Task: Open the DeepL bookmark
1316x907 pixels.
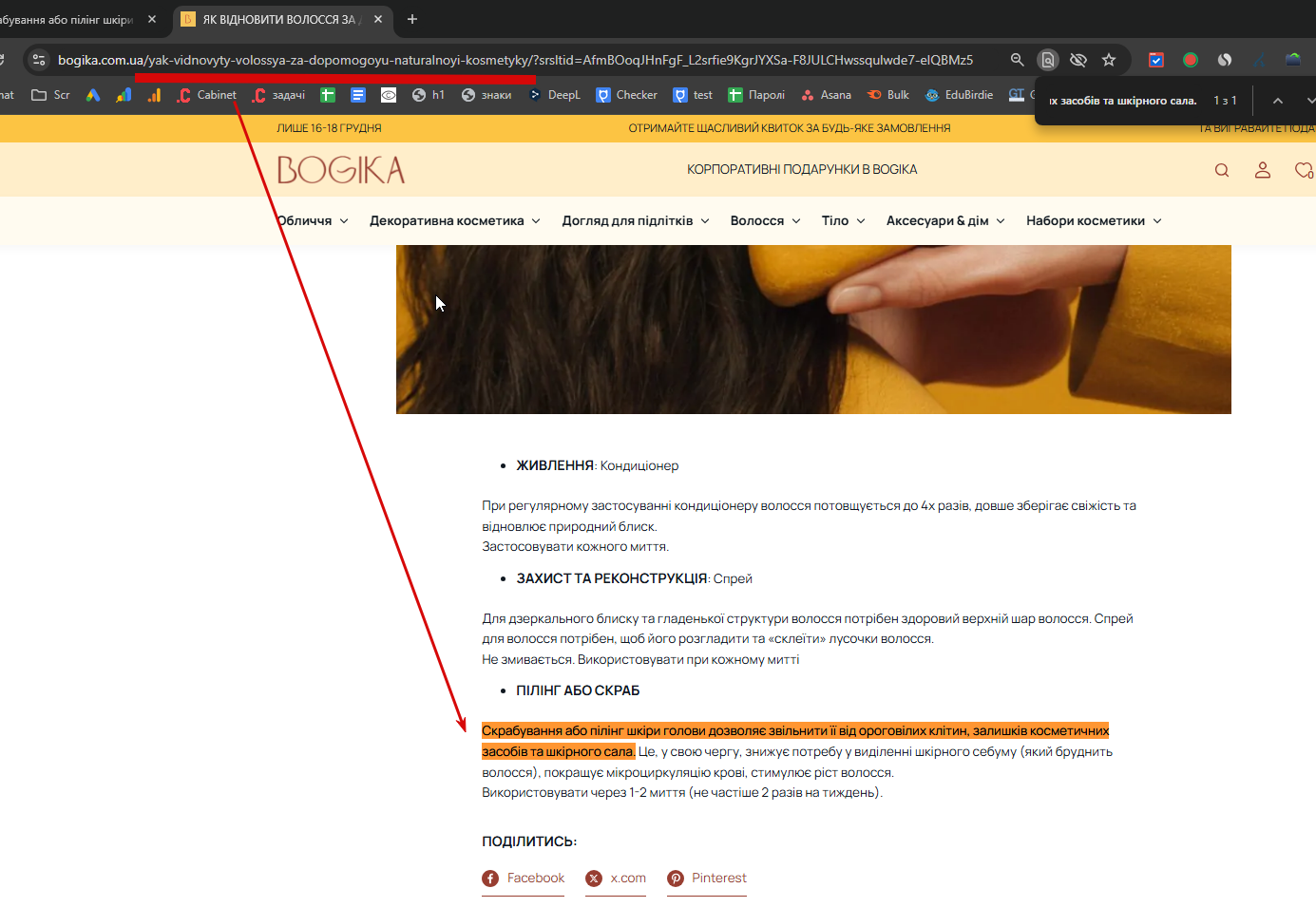Action: (x=554, y=95)
